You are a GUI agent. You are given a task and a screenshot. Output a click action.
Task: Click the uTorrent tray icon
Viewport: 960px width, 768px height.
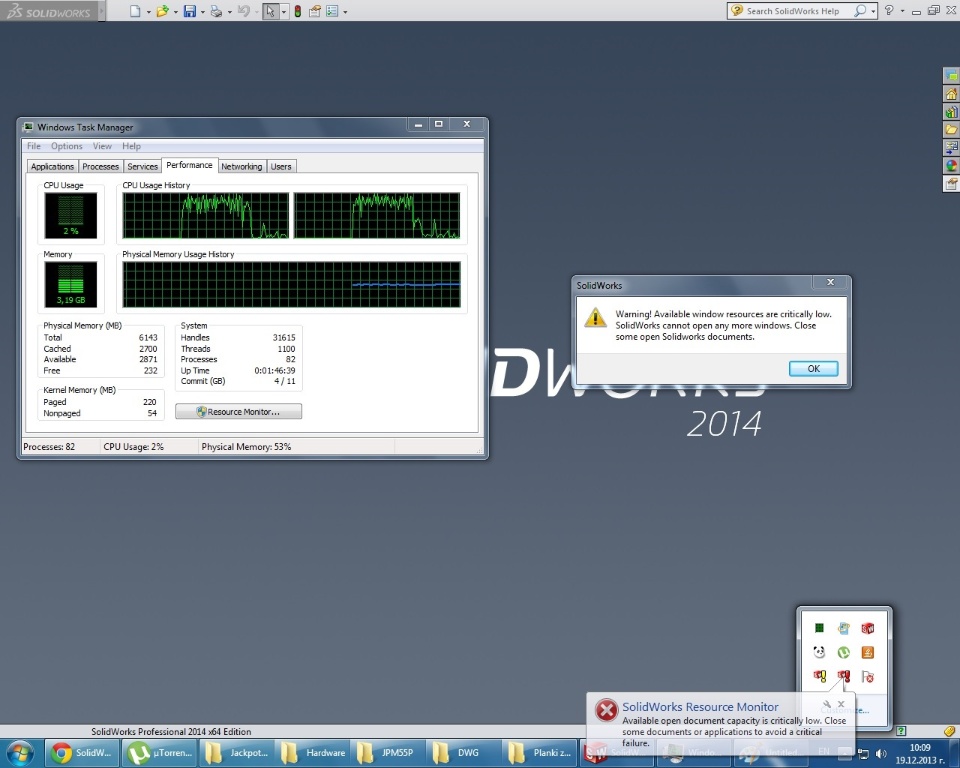844,652
